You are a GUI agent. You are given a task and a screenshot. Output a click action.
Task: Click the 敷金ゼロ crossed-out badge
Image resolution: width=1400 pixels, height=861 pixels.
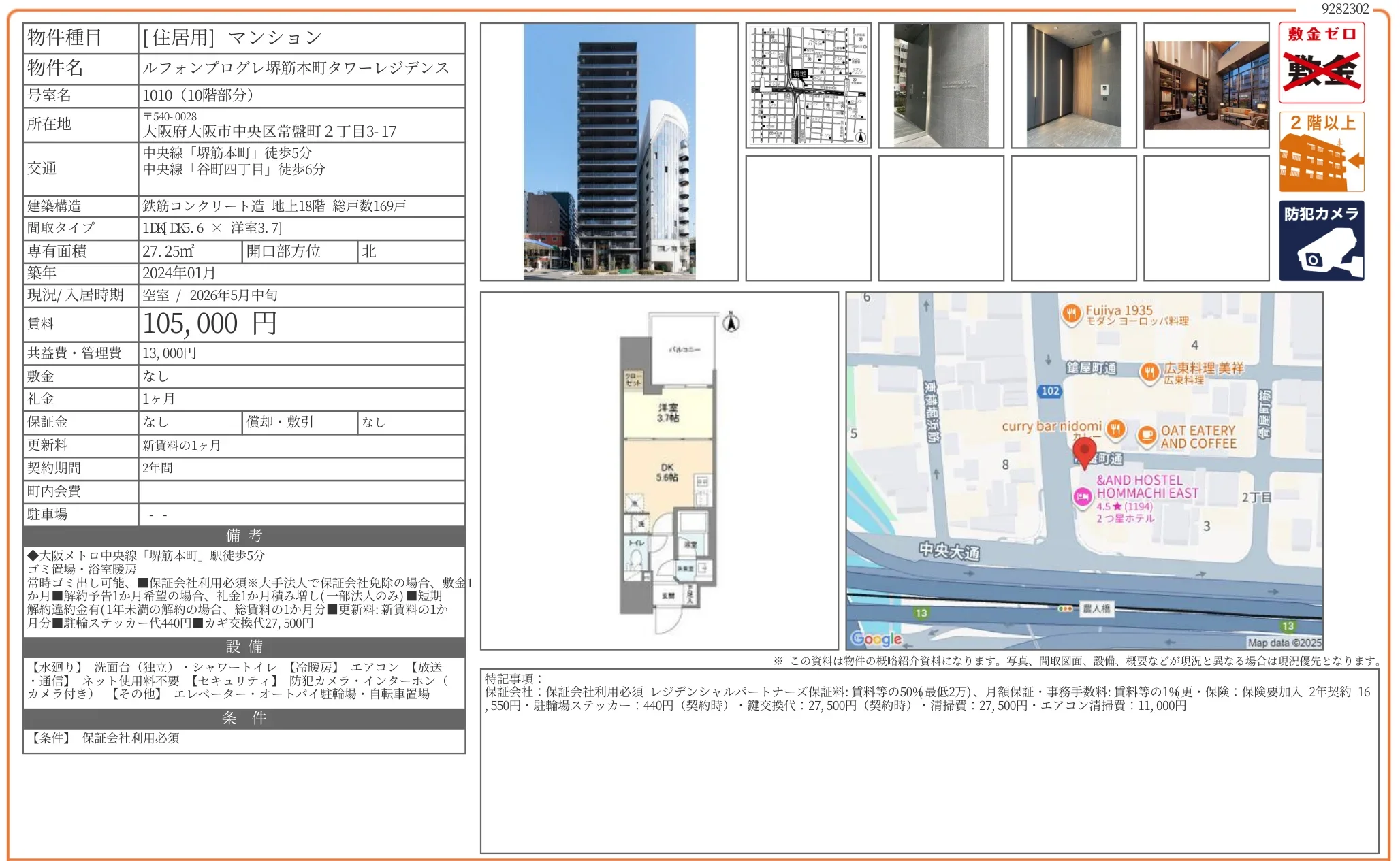(1321, 63)
